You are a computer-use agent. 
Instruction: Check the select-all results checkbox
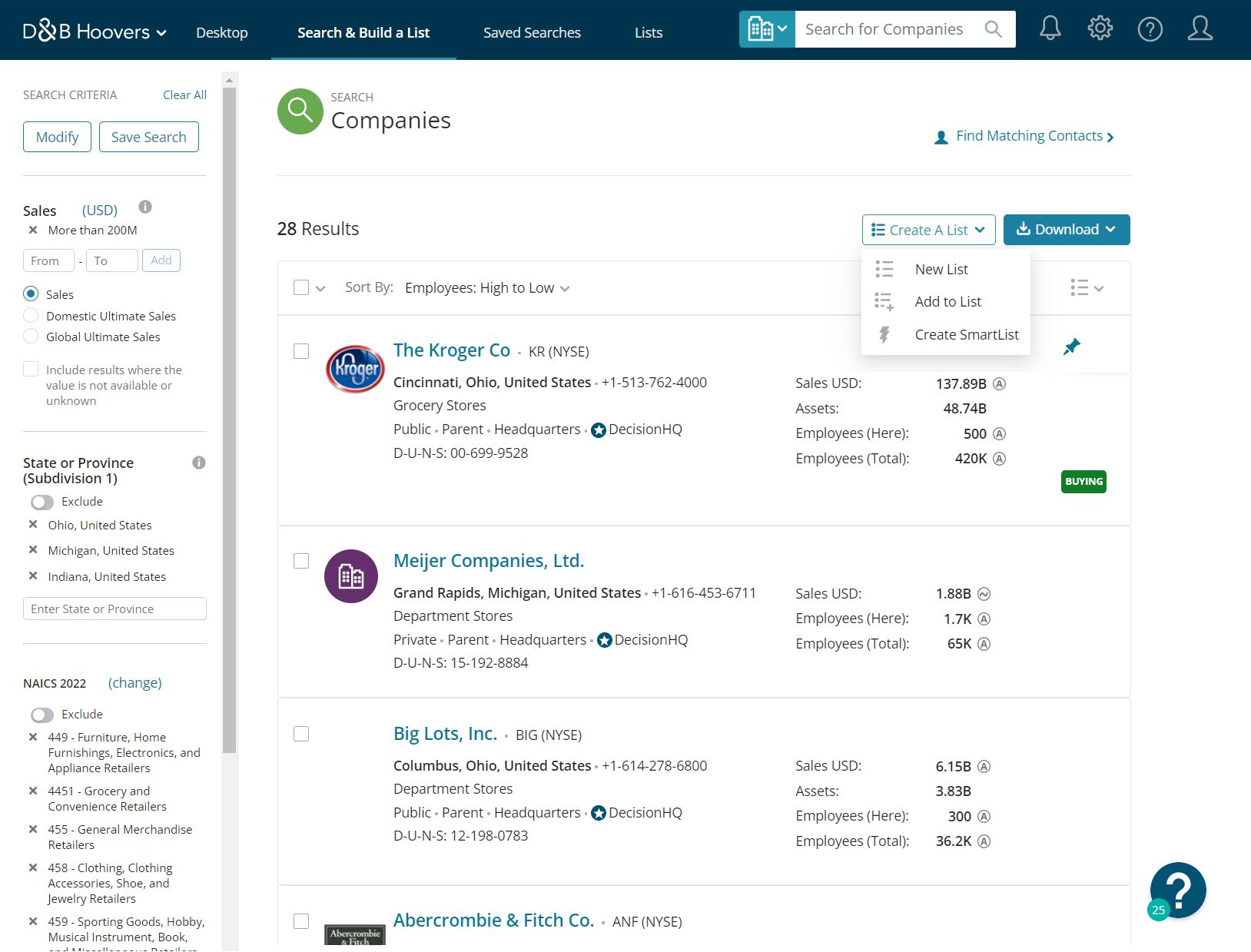(301, 287)
